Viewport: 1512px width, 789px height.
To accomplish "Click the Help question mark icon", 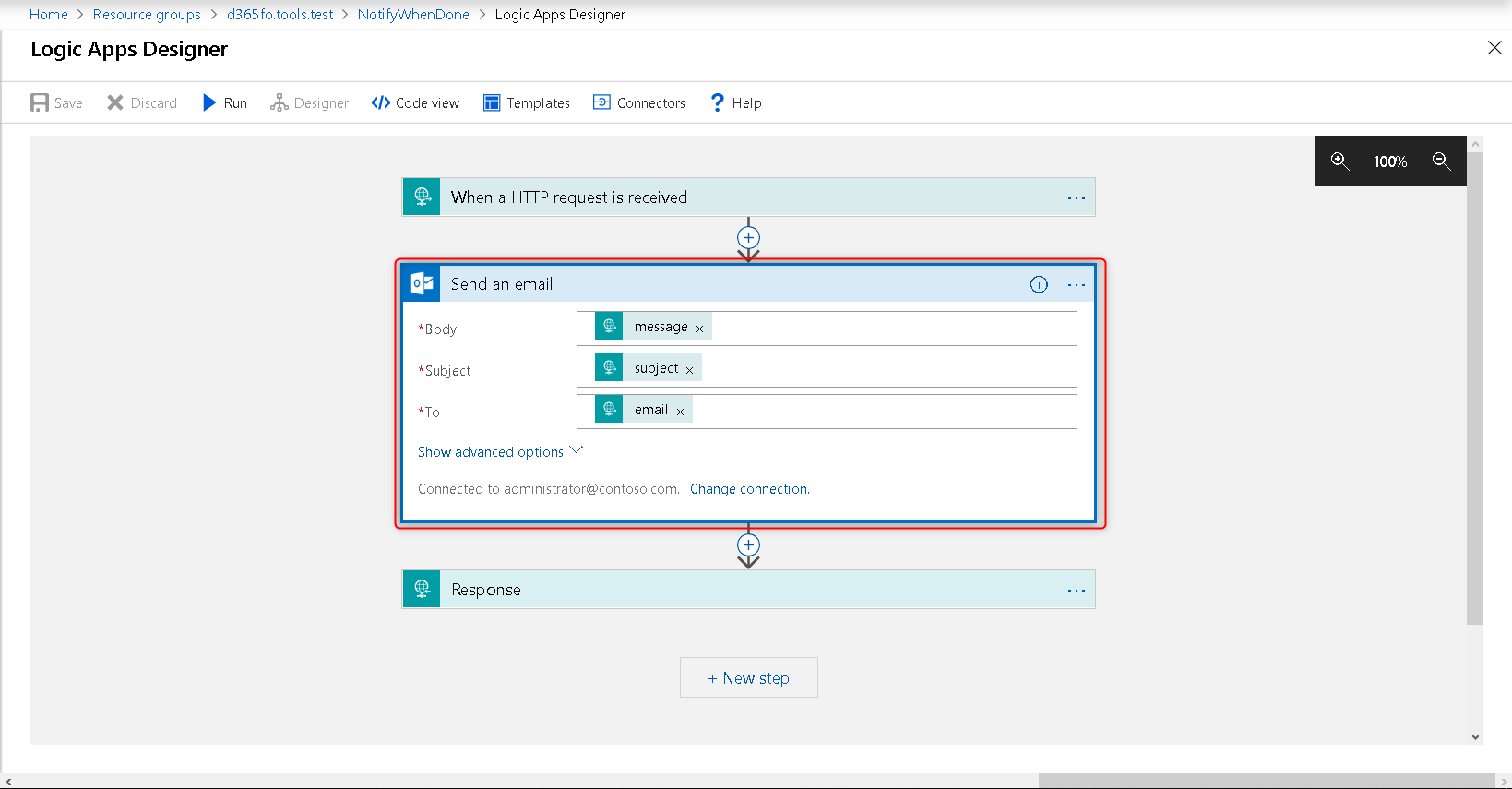I will click(x=717, y=102).
